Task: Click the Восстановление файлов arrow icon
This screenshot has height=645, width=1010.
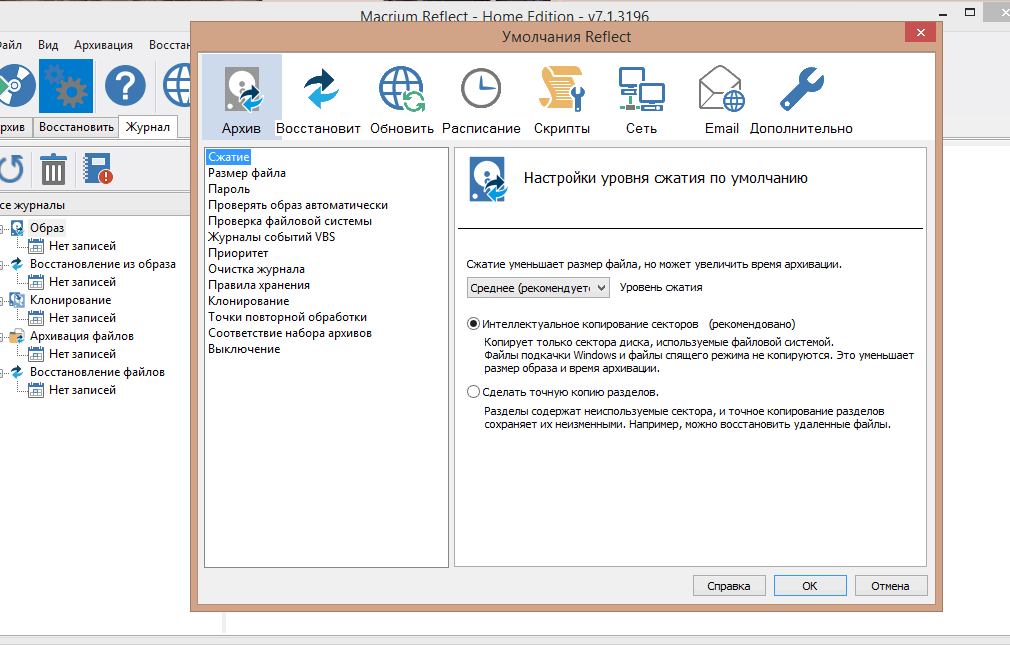Action: point(17,372)
